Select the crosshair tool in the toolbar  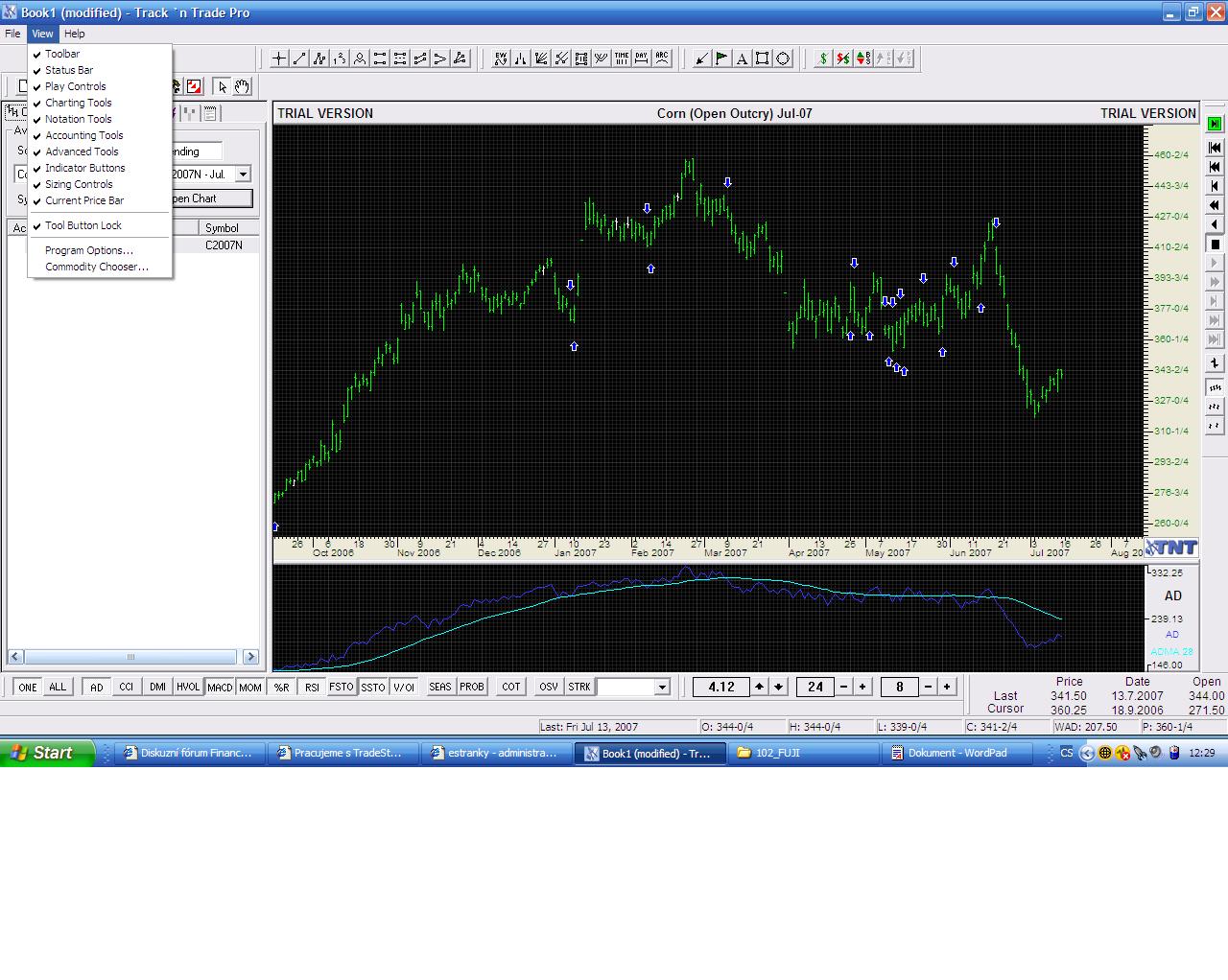279,58
